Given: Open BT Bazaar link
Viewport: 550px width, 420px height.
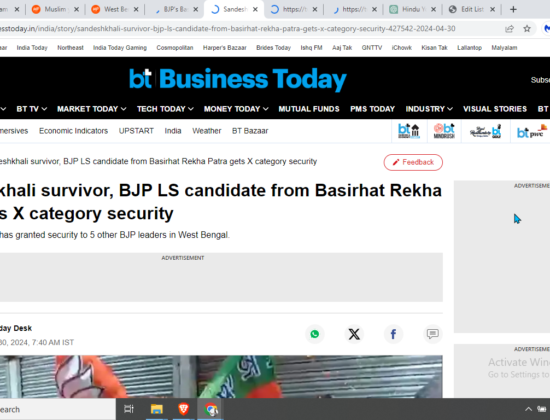Looking at the screenshot, I should 250,131.
